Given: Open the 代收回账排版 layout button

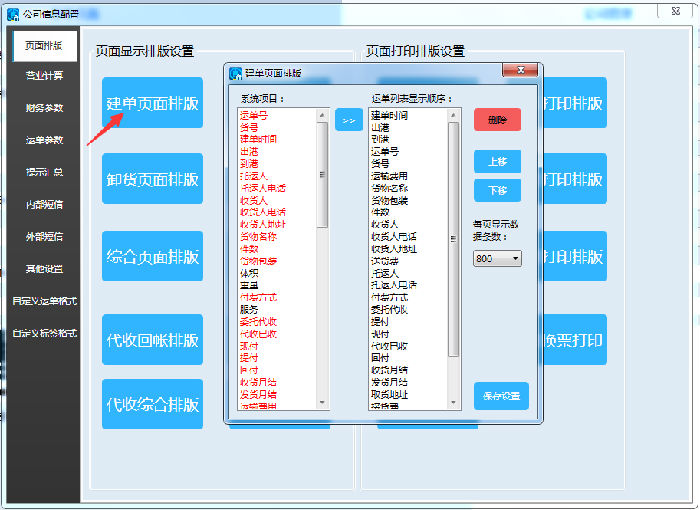Looking at the screenshot, I should (152, 340).
